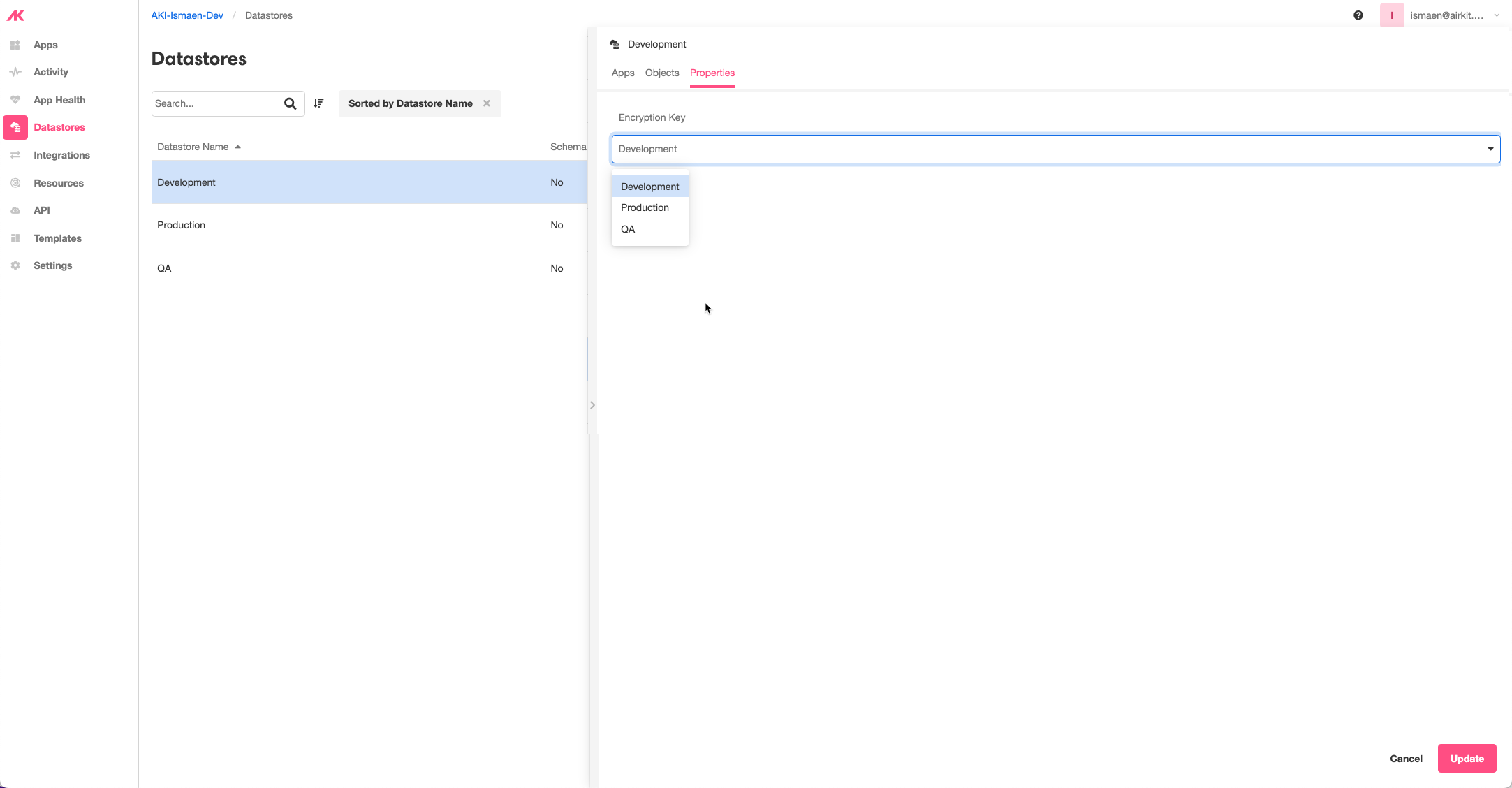Click the datastore search input field
Viewport: 1512px width, 788px height.
(x=215, y=103)
